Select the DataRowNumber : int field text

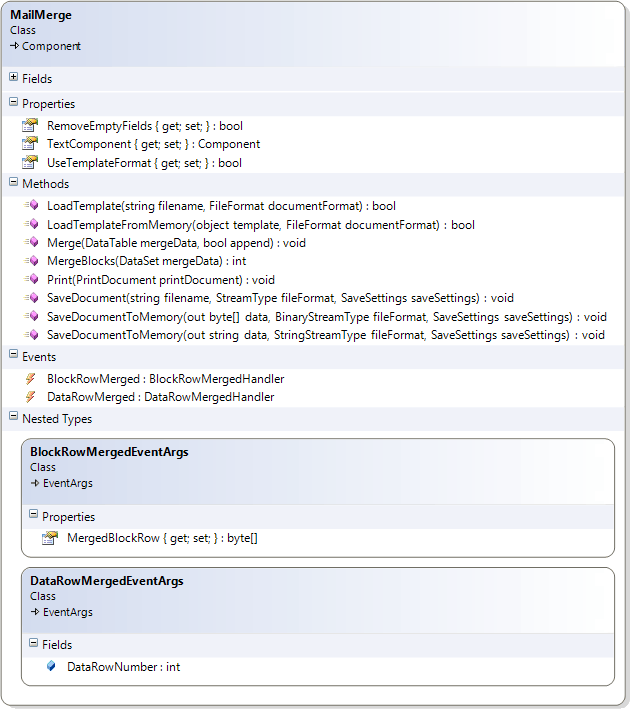point(123,666)
